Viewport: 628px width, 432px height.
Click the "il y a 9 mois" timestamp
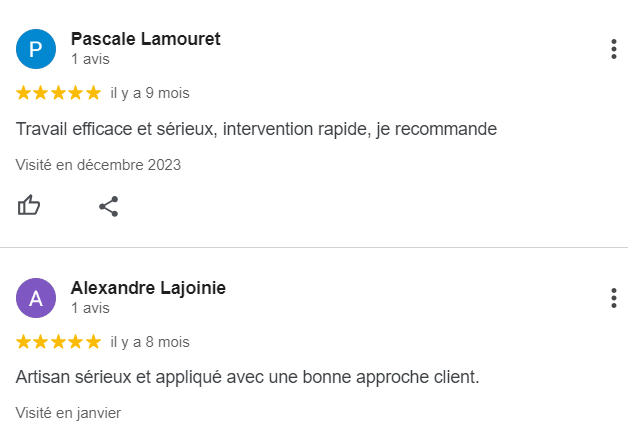[x=150, y=93]
